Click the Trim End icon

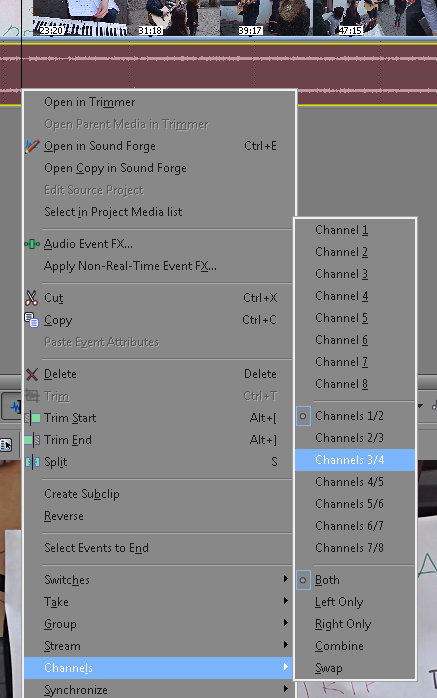click(32, 440)
